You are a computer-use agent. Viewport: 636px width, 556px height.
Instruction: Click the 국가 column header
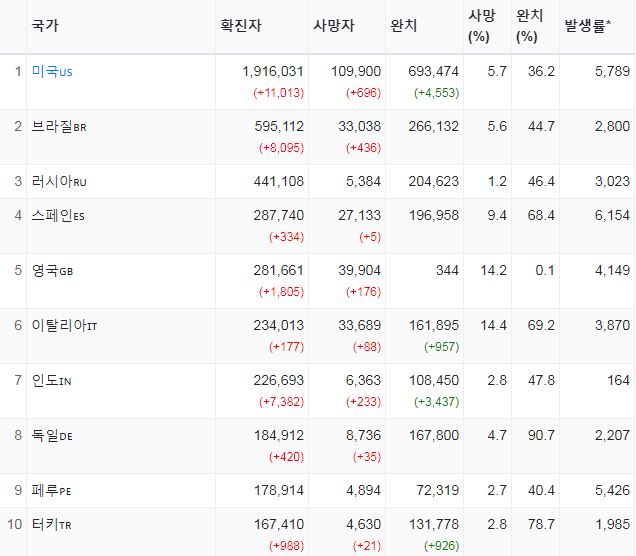click(x=44, y=26)
